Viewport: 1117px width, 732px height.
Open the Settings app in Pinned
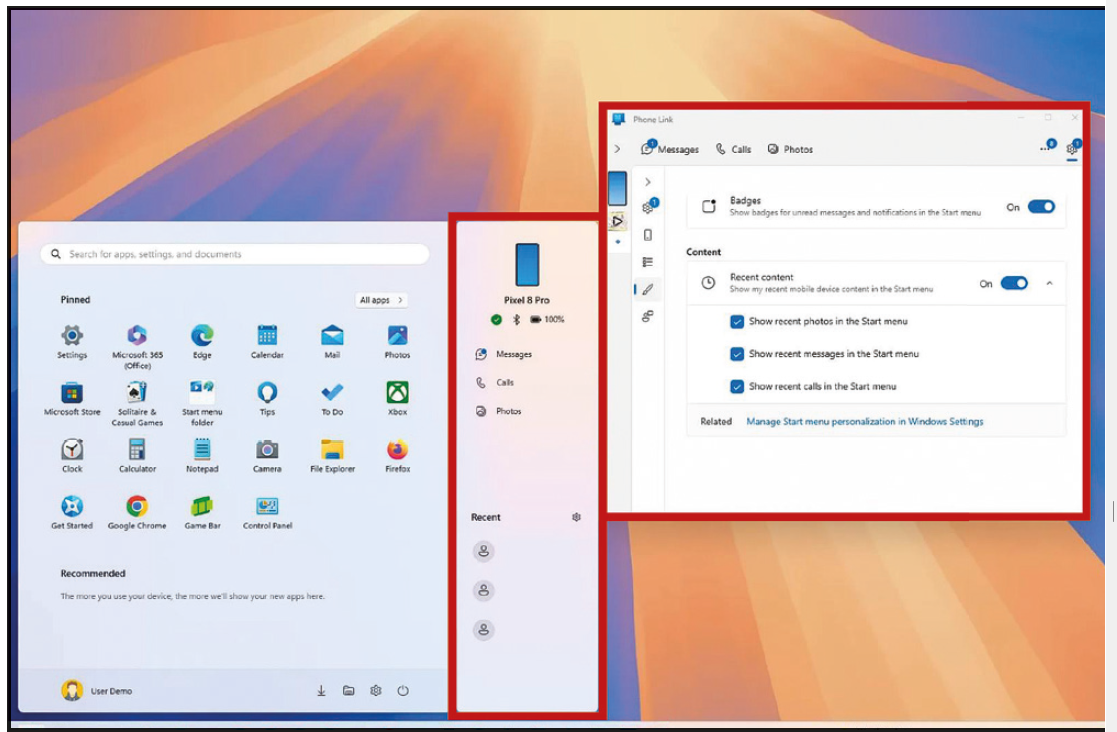point(72,341)
